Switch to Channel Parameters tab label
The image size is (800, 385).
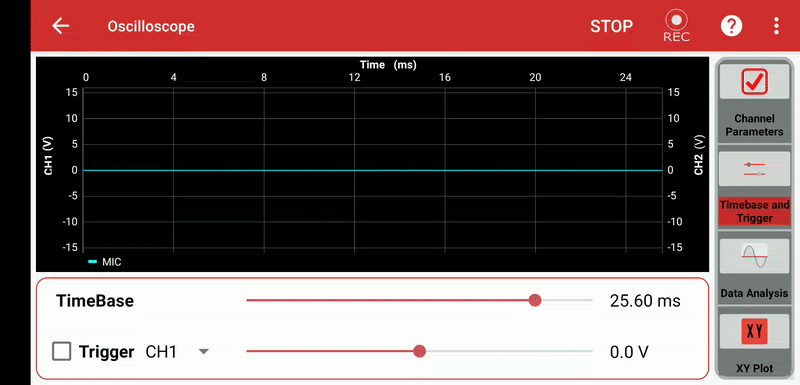(x=754, y=125)
